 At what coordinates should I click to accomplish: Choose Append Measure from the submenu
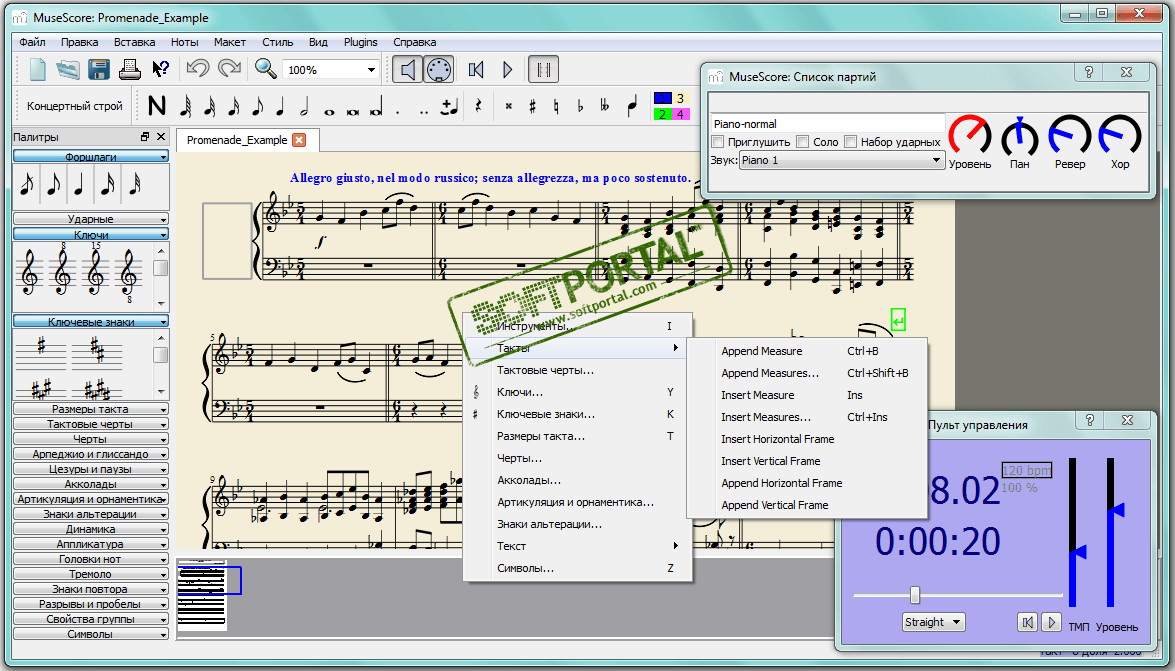coord(761,351)
